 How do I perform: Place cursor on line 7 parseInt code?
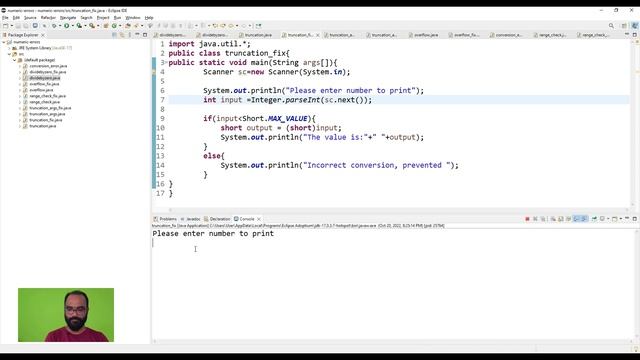pos(311,100)
